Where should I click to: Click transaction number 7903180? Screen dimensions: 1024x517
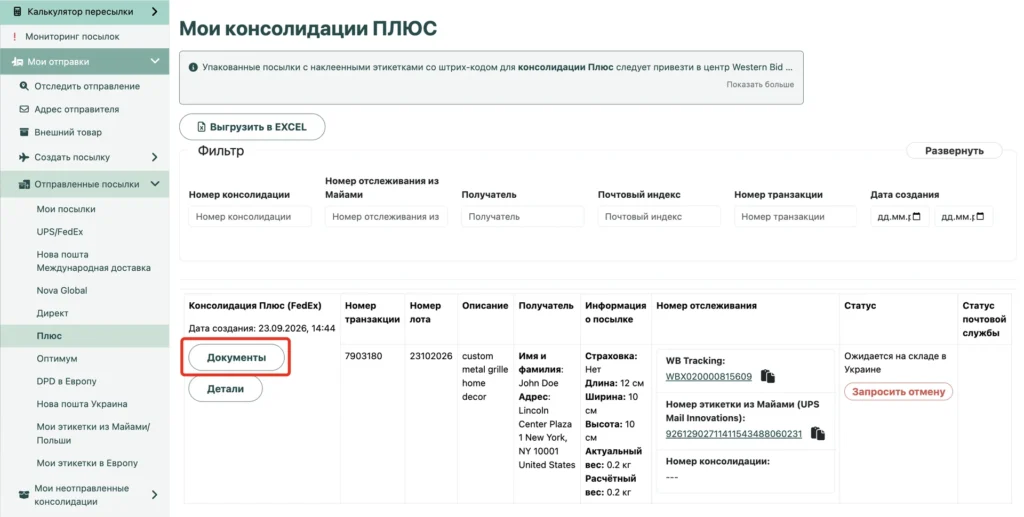364,356
